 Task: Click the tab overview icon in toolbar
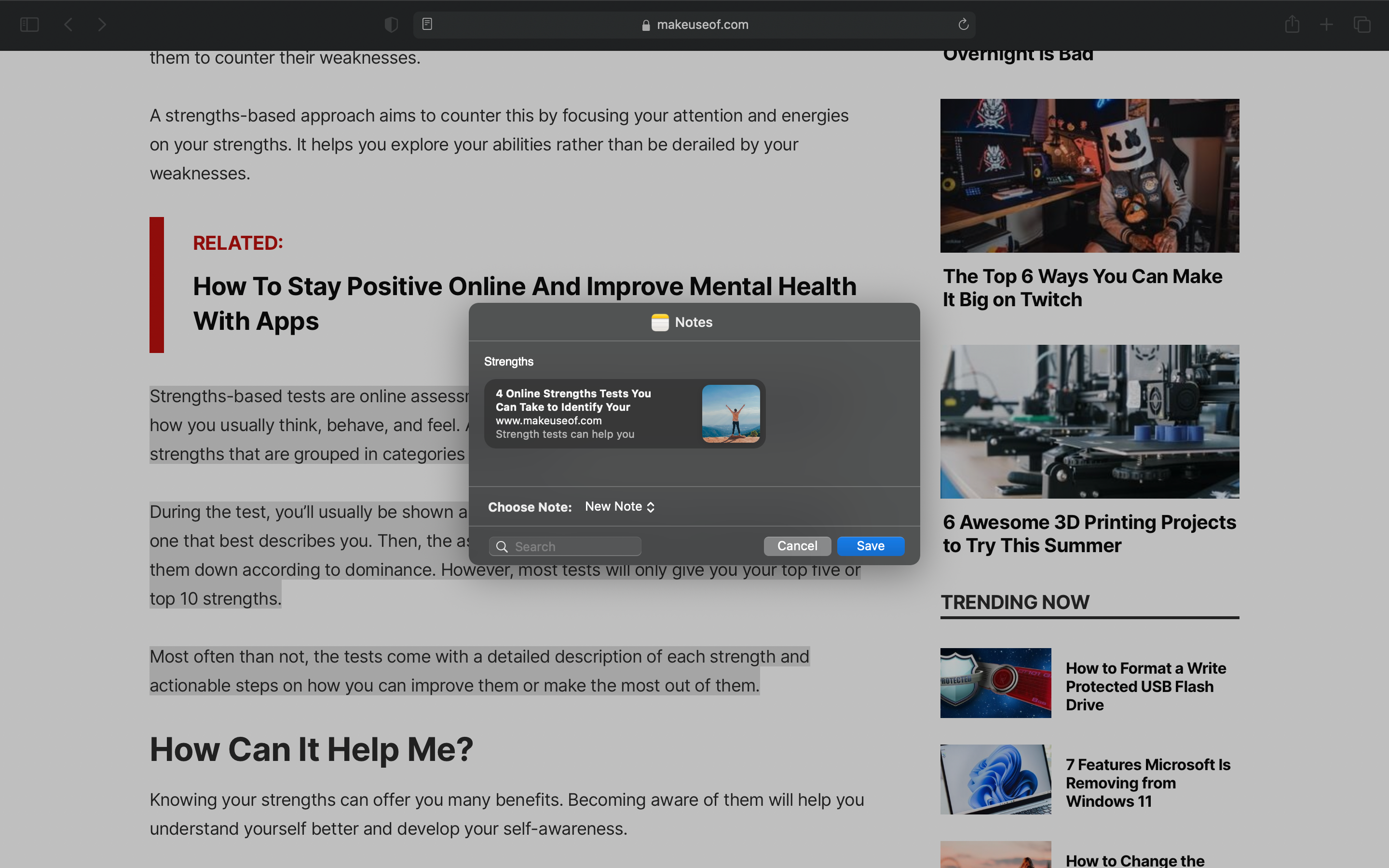coord(1362,25)
